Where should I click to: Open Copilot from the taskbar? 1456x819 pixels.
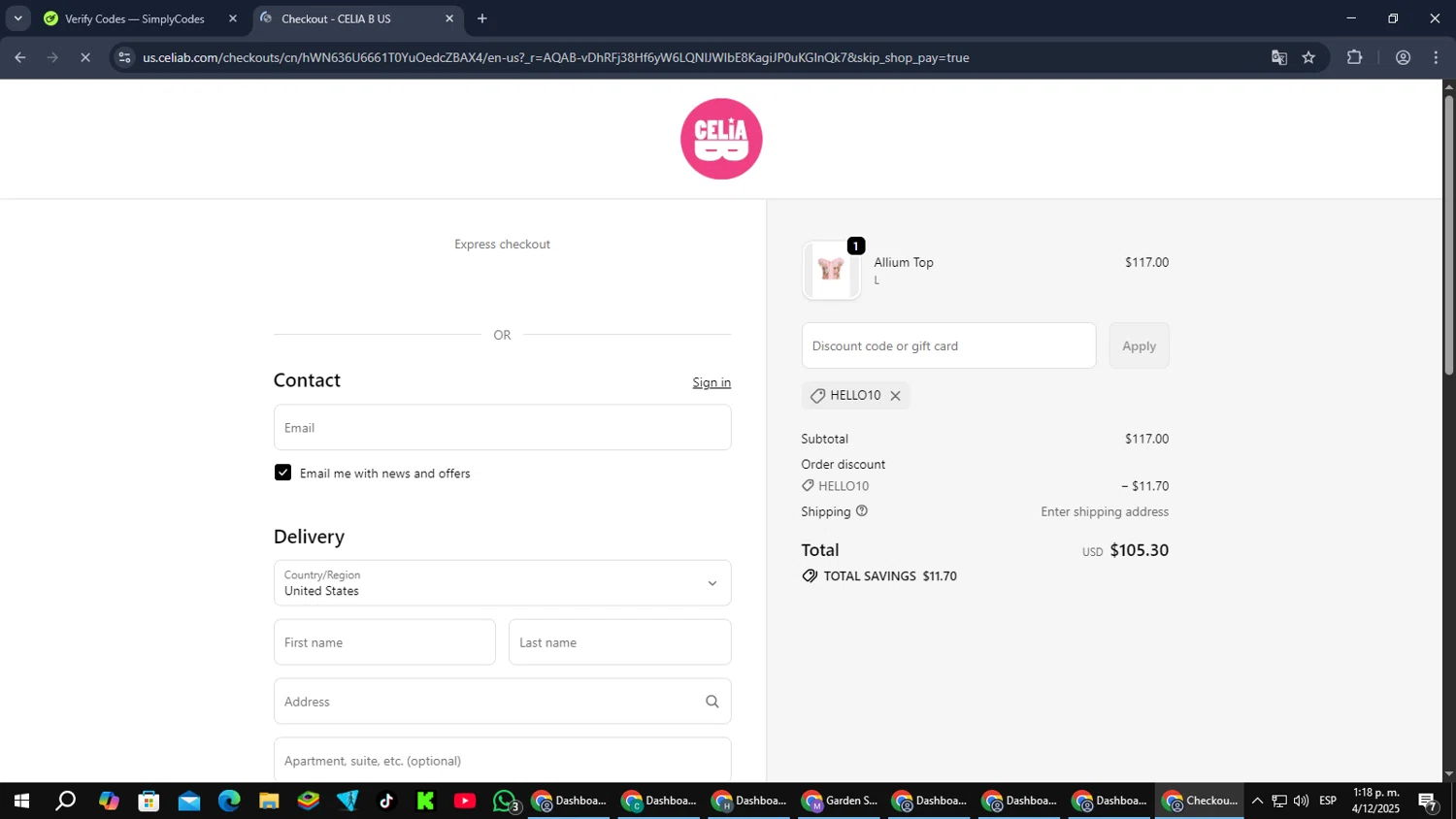108,801
